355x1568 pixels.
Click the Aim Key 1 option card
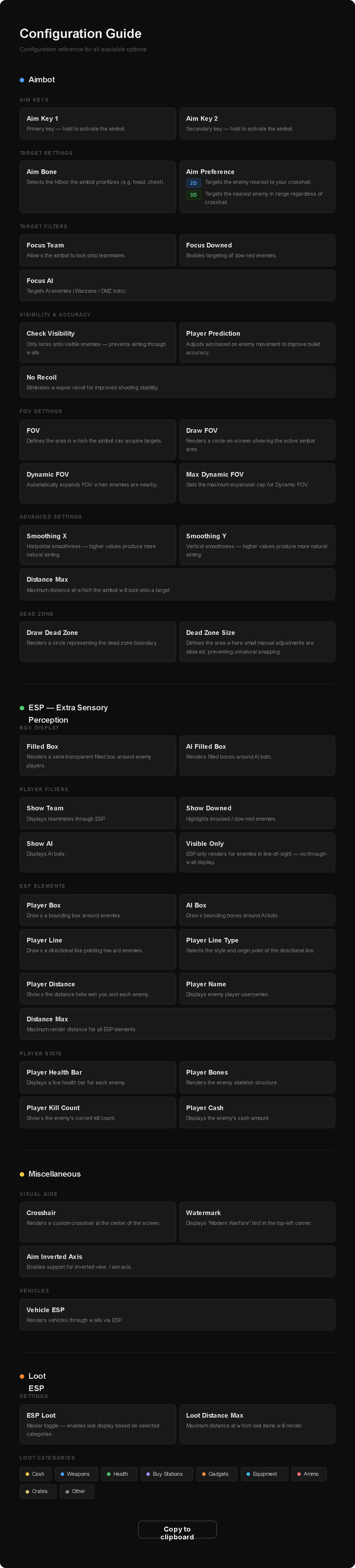point(97,123)
